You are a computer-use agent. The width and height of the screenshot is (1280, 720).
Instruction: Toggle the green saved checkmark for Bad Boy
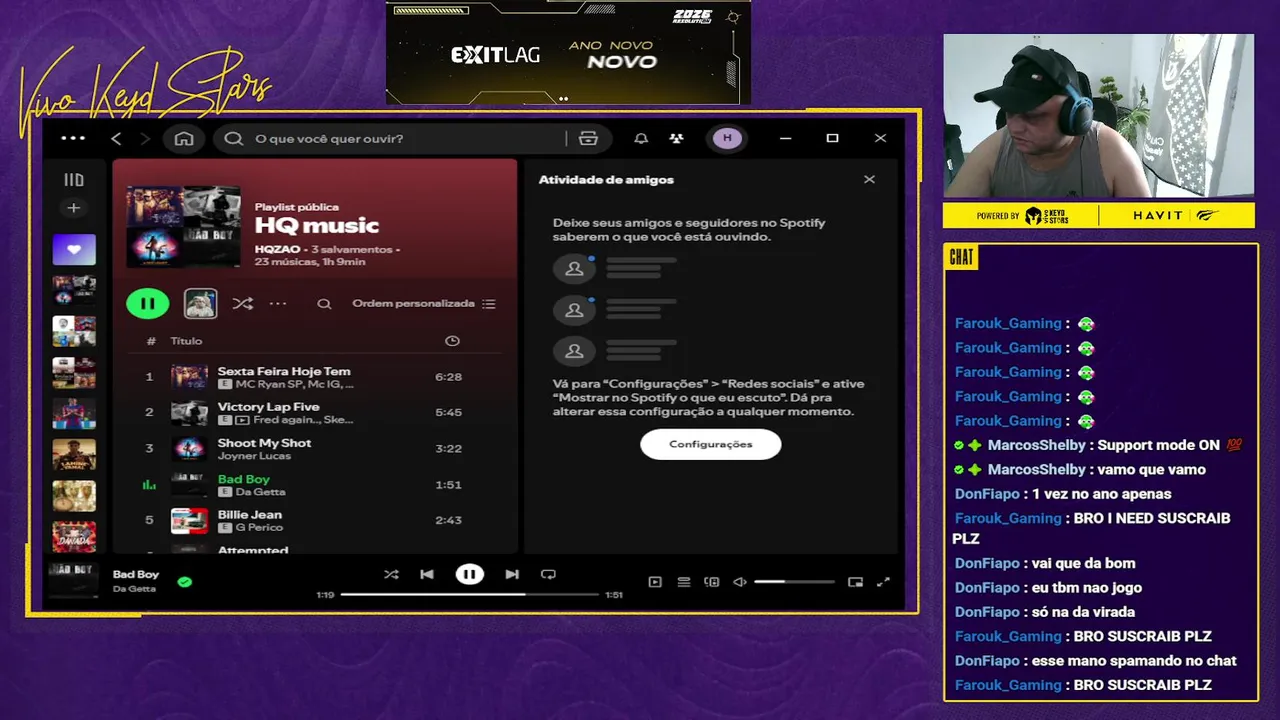pos(184,581)
